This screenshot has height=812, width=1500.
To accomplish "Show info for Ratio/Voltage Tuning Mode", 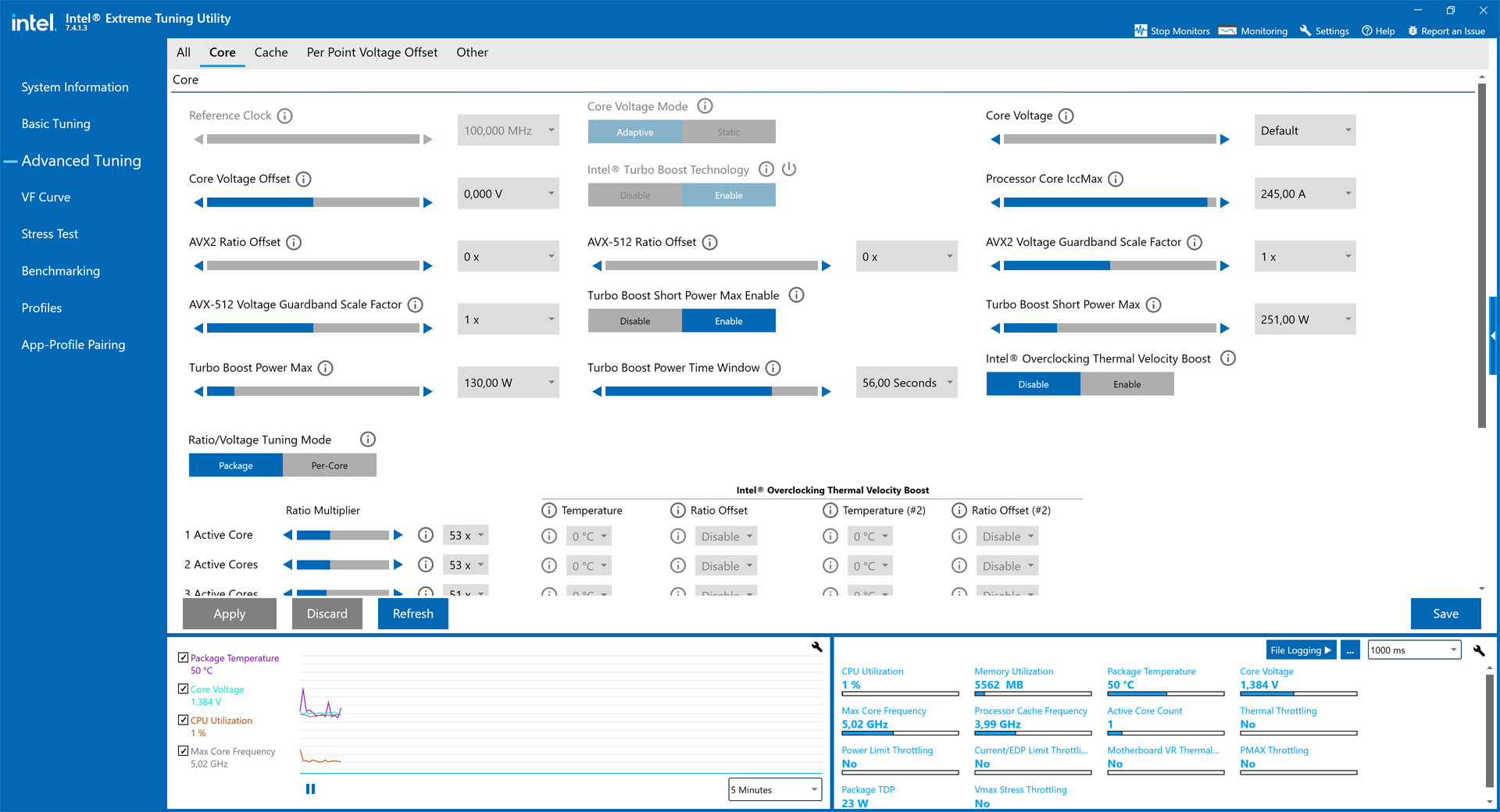I will click(368, 440).
